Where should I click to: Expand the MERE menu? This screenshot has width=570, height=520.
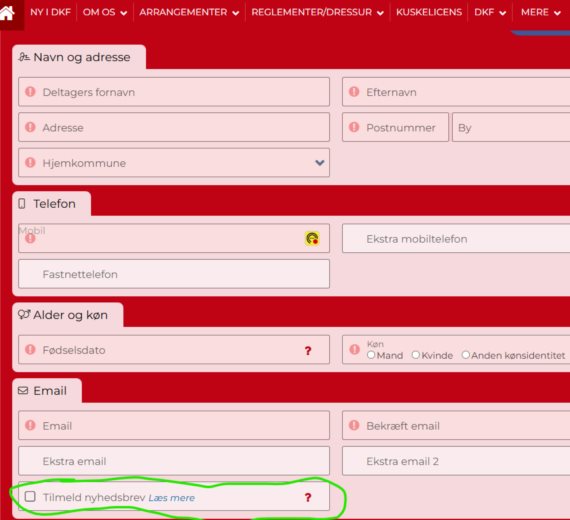[x=541, y=12]
